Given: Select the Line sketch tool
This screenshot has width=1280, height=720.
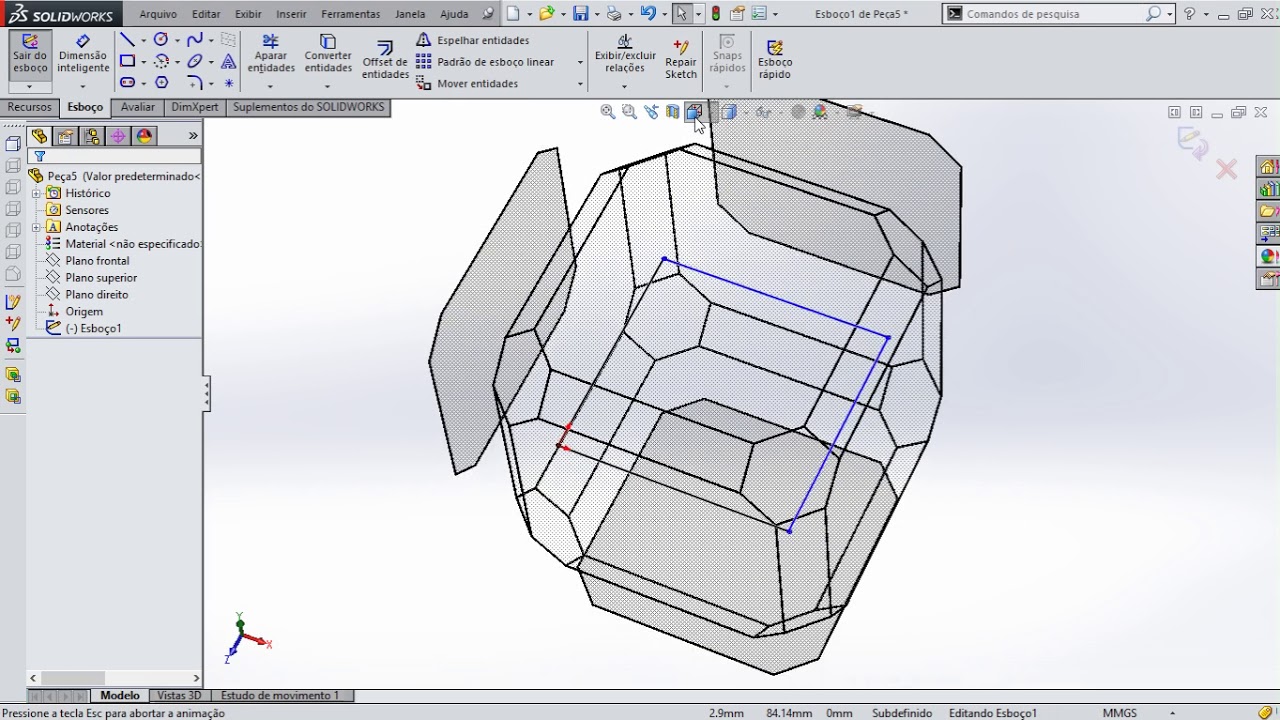Looking at the screenshot, I should [127, 40].
